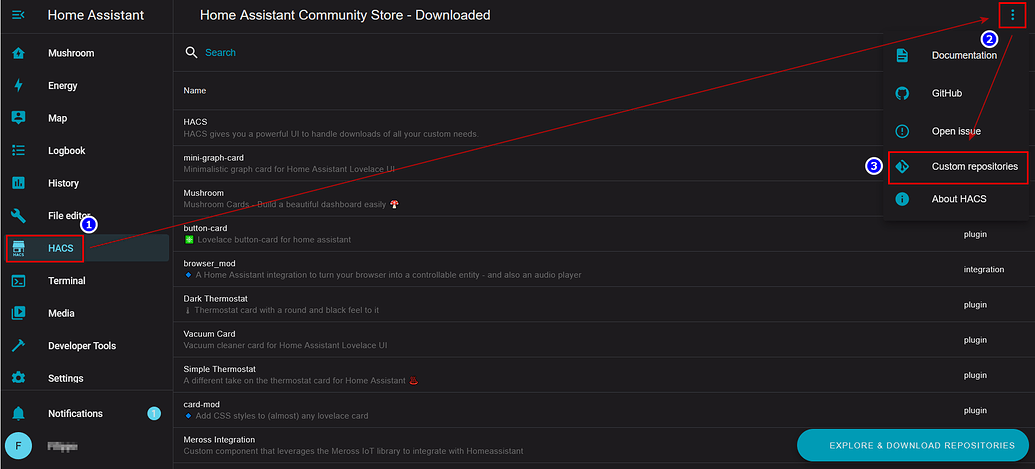
Task: Open About HACS menu item
Action: (x=958, y=199)
